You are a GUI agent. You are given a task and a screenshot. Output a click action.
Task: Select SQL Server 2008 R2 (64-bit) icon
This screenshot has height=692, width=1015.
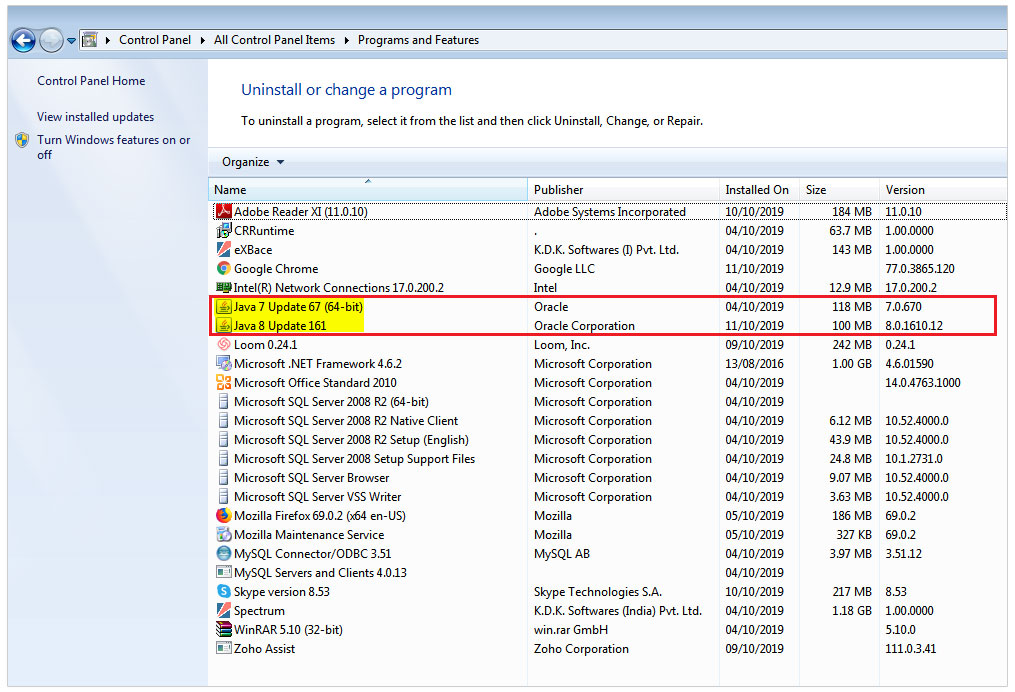[223, 402]
